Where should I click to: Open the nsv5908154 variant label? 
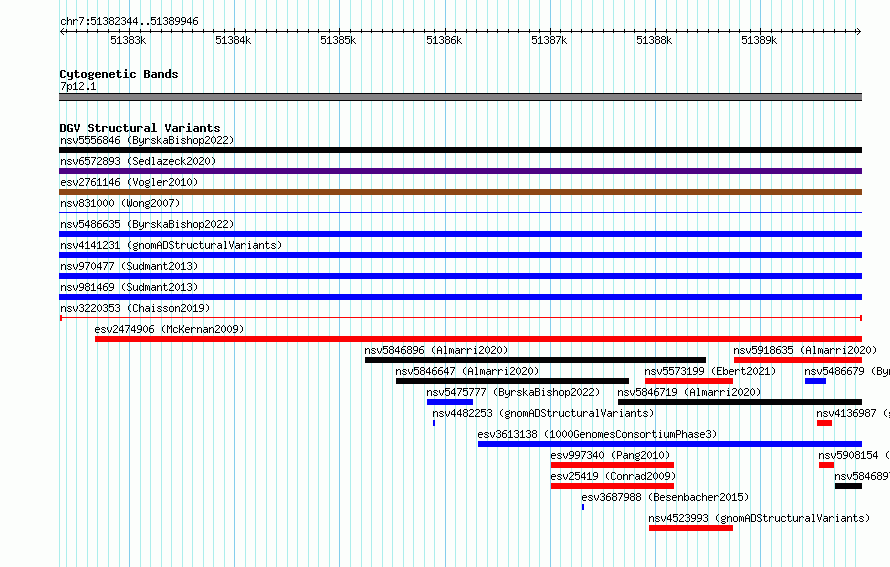[x=854, y=455]
